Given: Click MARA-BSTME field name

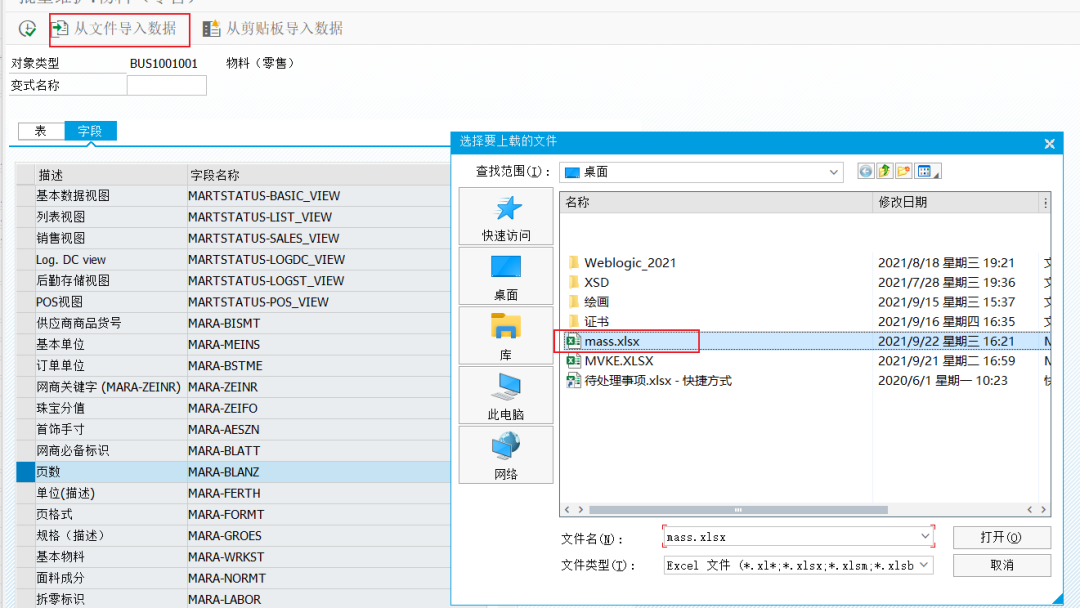Looking at the screenshot, I should click(x=225, y=366).
